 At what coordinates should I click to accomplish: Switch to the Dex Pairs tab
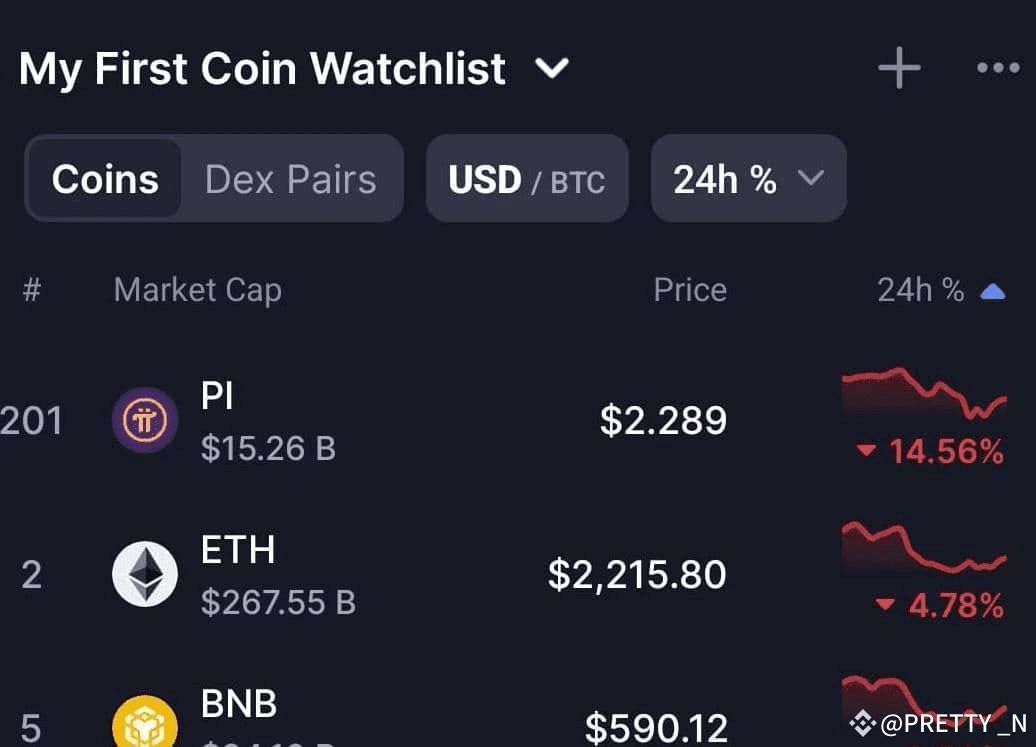290,178
